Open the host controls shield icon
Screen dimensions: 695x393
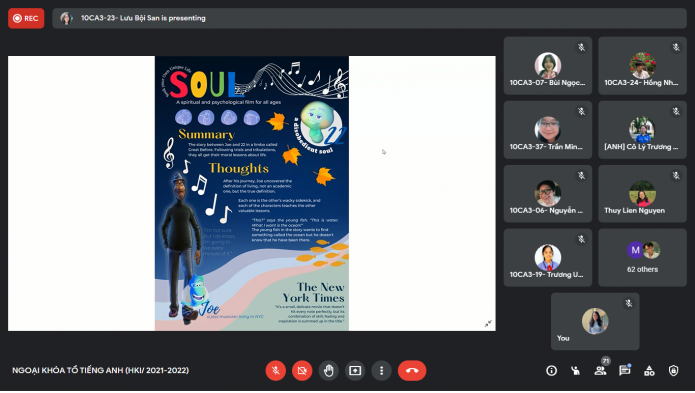pyautogui.click(x=673, y=370)
